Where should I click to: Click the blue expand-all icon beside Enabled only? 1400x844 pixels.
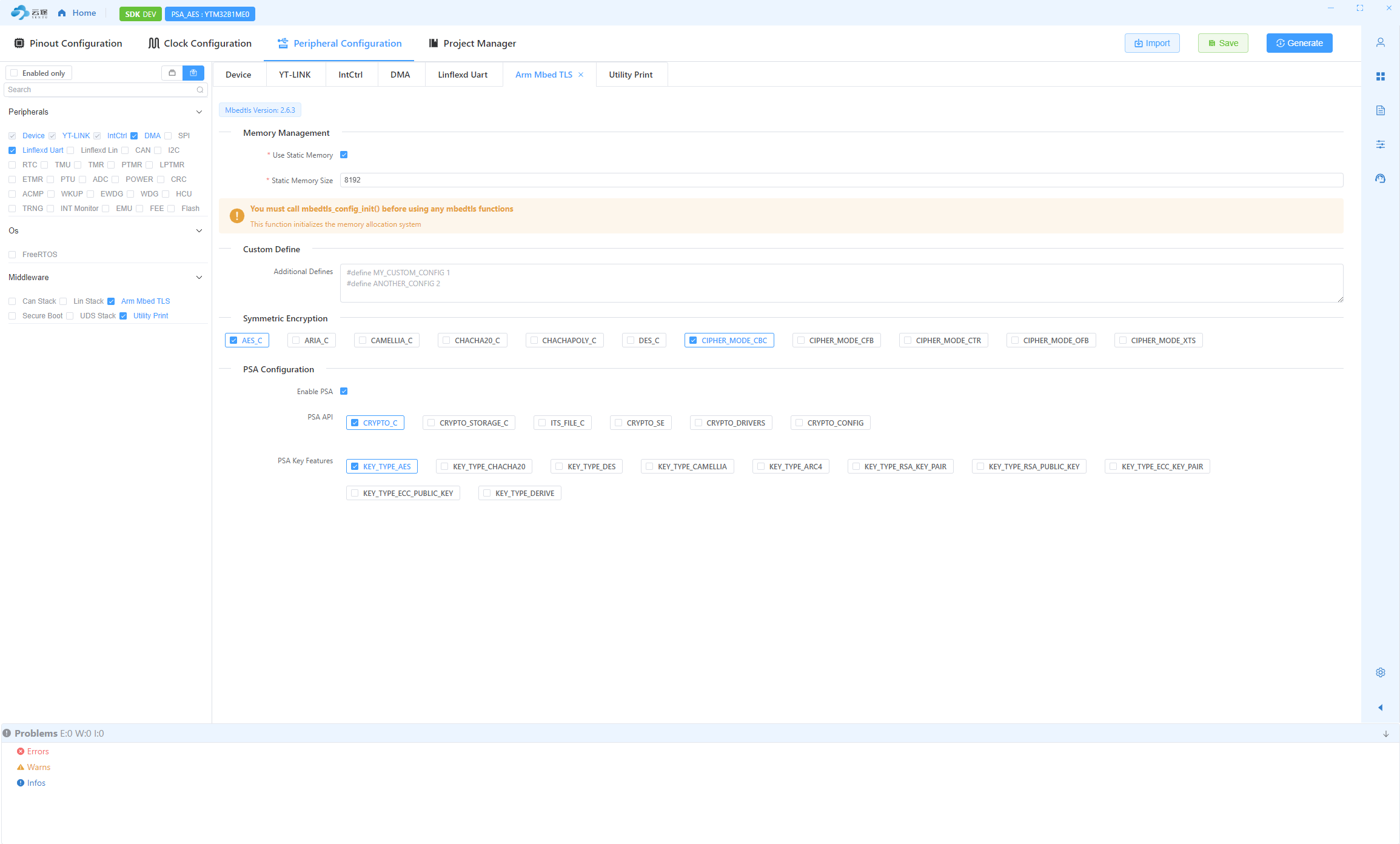point(193,73)
